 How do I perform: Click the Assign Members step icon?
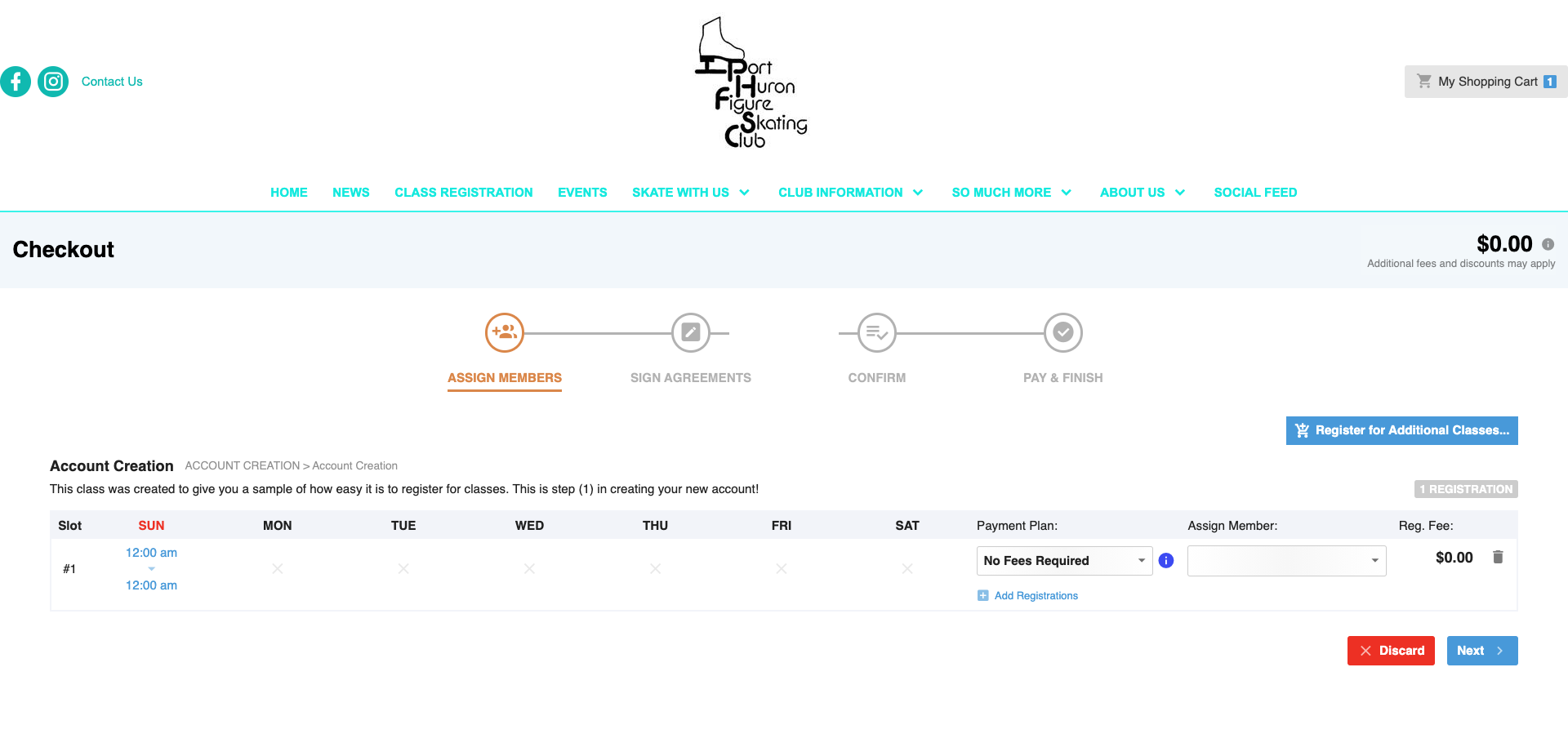pyautogui.click(x=504, y=332)
